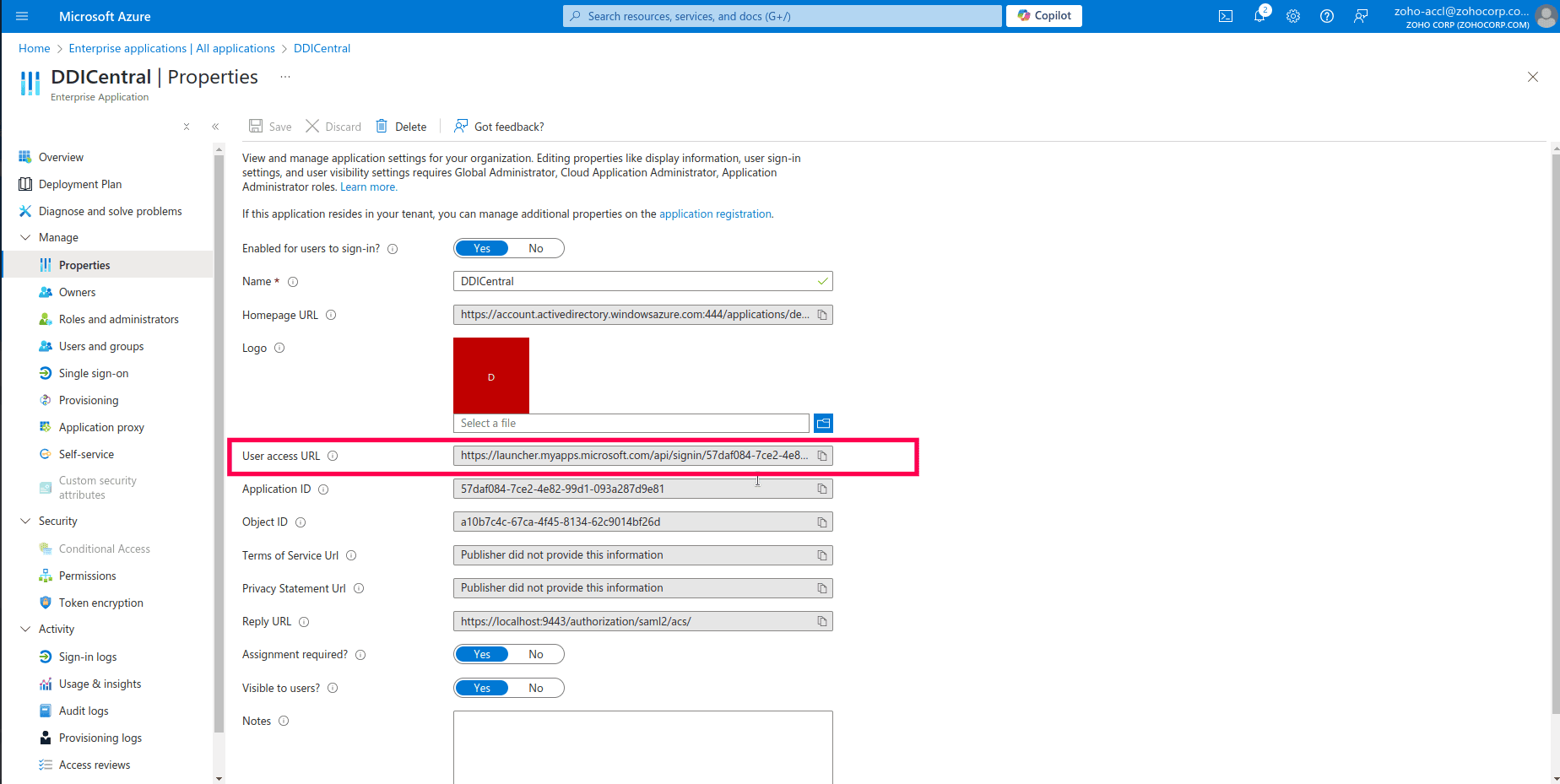
Task: Set Visible to users to Yes
Action: point(481,688)
